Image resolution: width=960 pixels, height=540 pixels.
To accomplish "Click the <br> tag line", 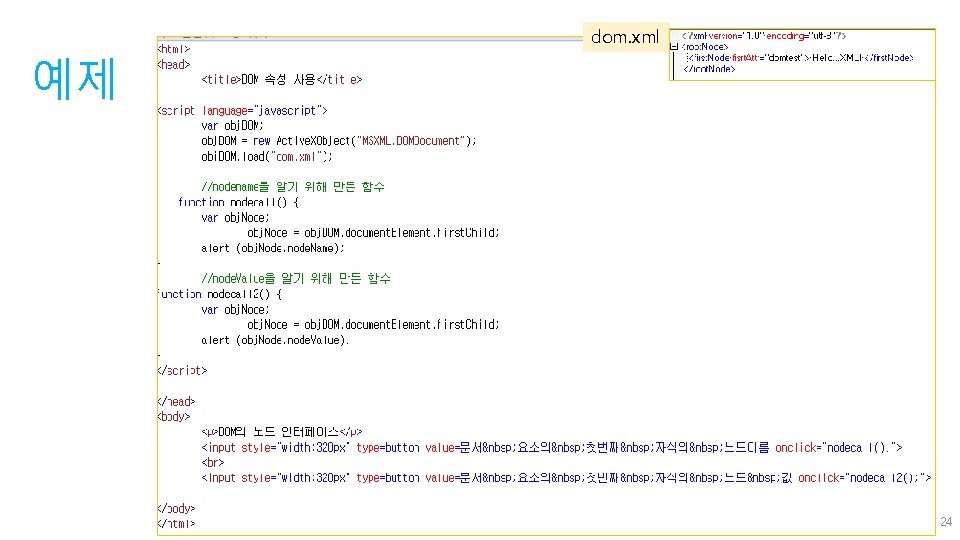I will 212,462.
